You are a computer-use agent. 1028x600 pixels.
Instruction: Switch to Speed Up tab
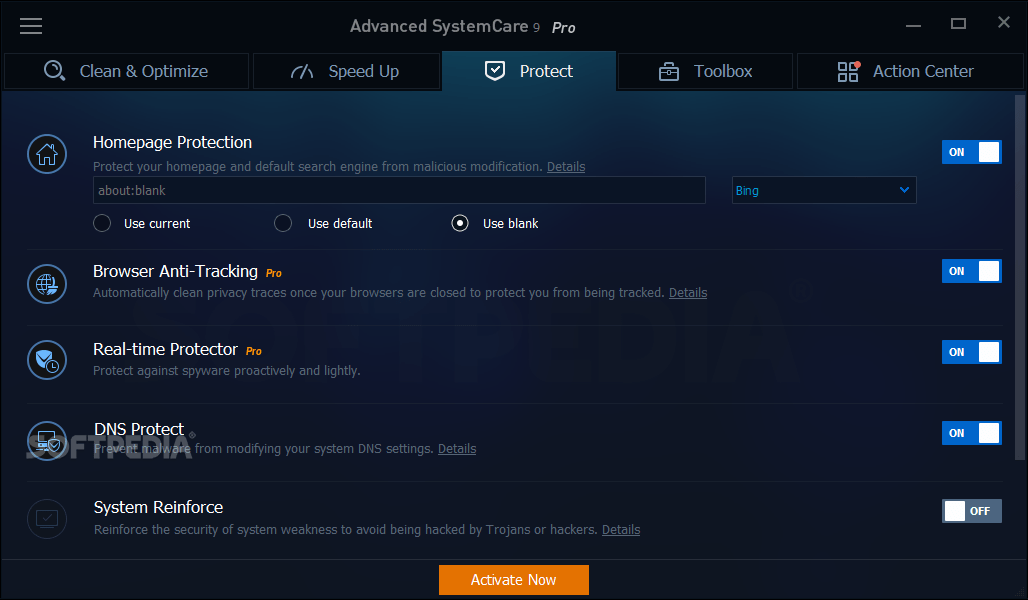[346, 71]
